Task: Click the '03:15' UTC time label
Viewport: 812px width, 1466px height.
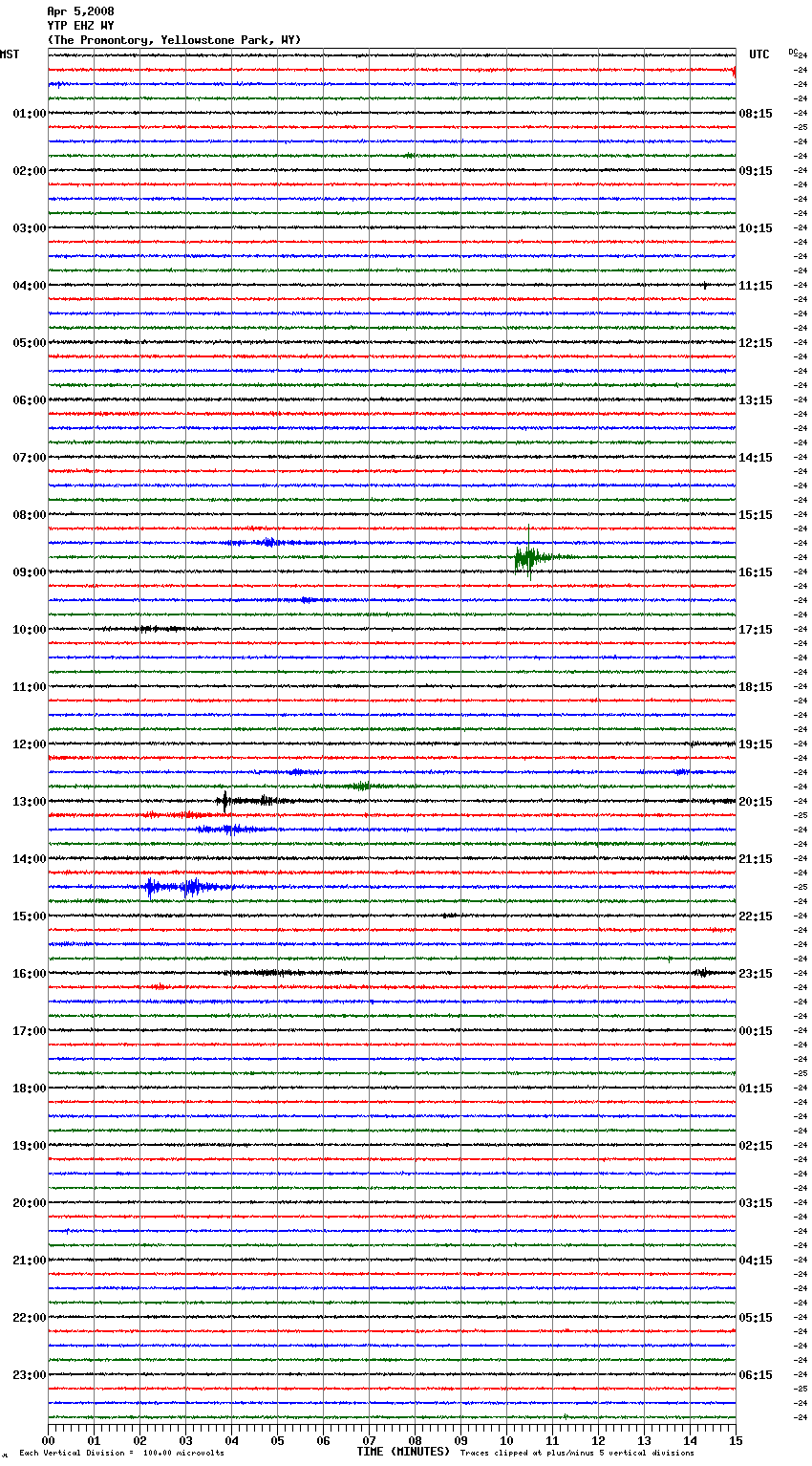Action: click(756, 1203)
